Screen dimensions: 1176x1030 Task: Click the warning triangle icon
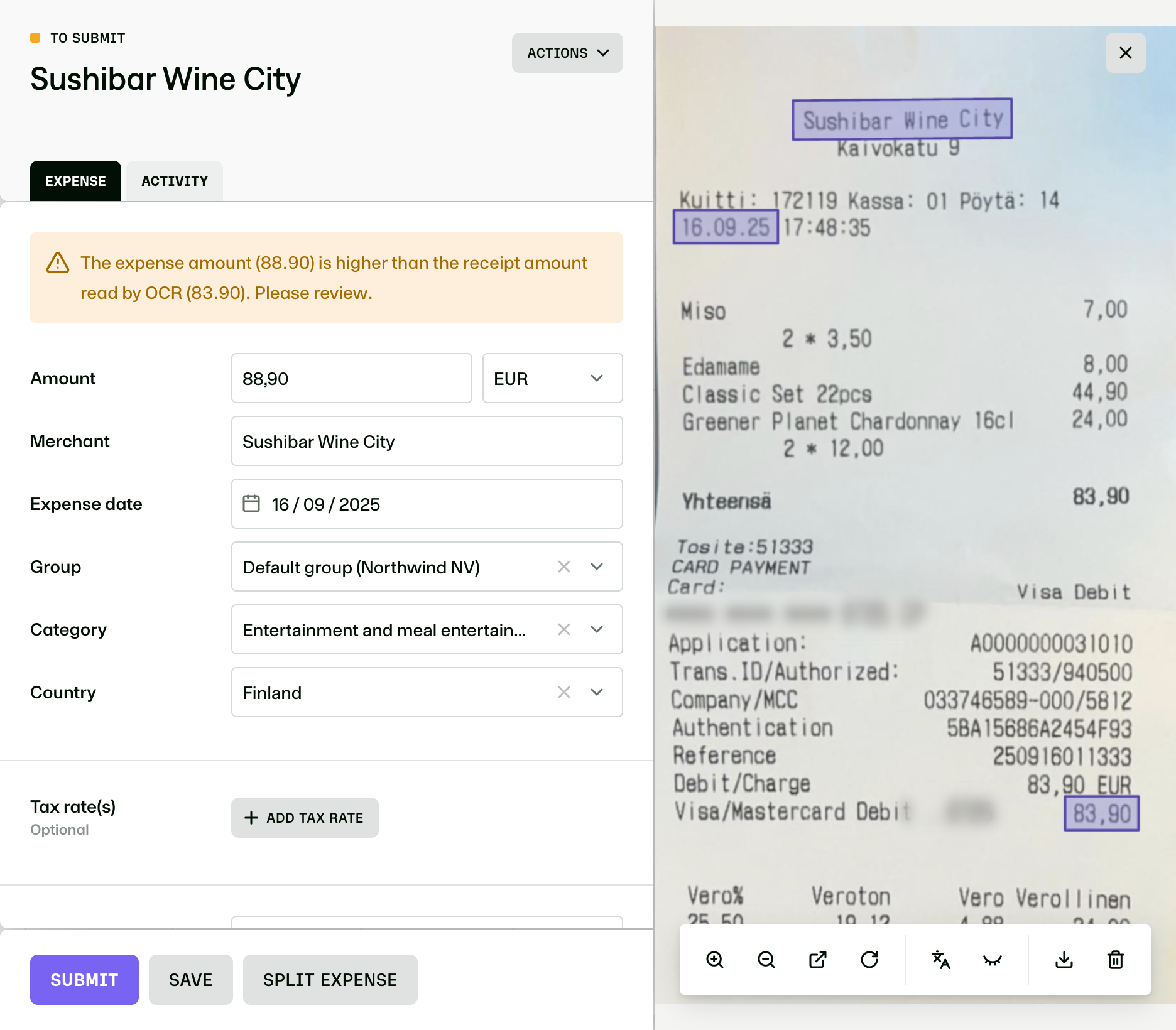tap(58, 263)
